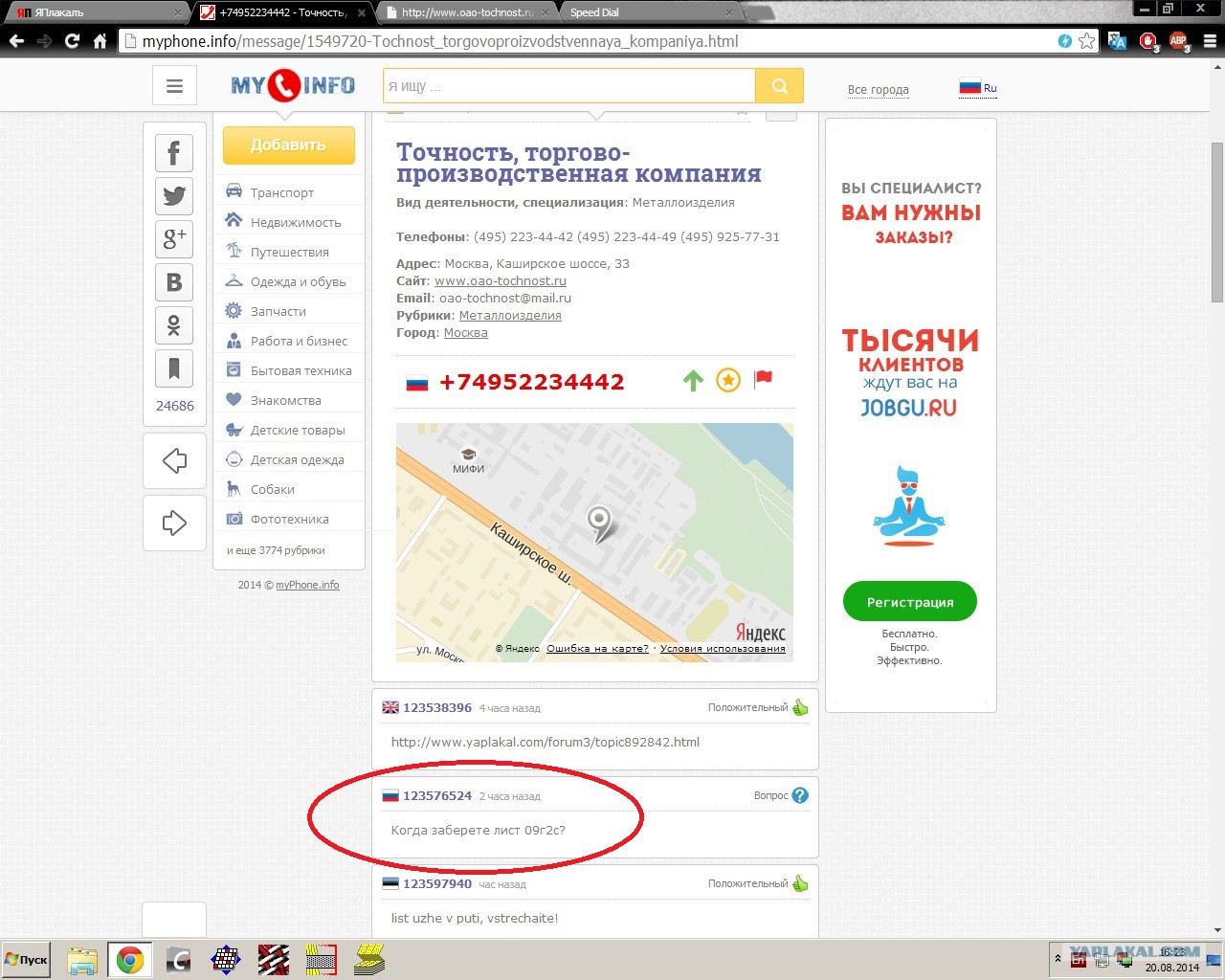The image size is (1225, 980).
Task: Click 'Ошибка на карте?' link
Action: 597,648
